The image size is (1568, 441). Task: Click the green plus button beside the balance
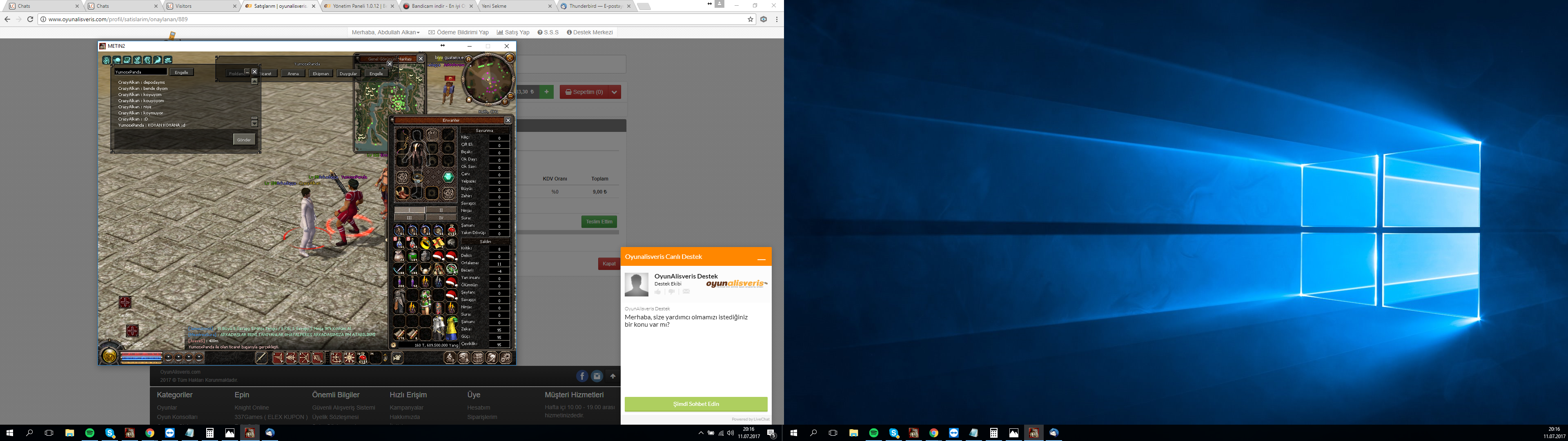tap(547, 92)
